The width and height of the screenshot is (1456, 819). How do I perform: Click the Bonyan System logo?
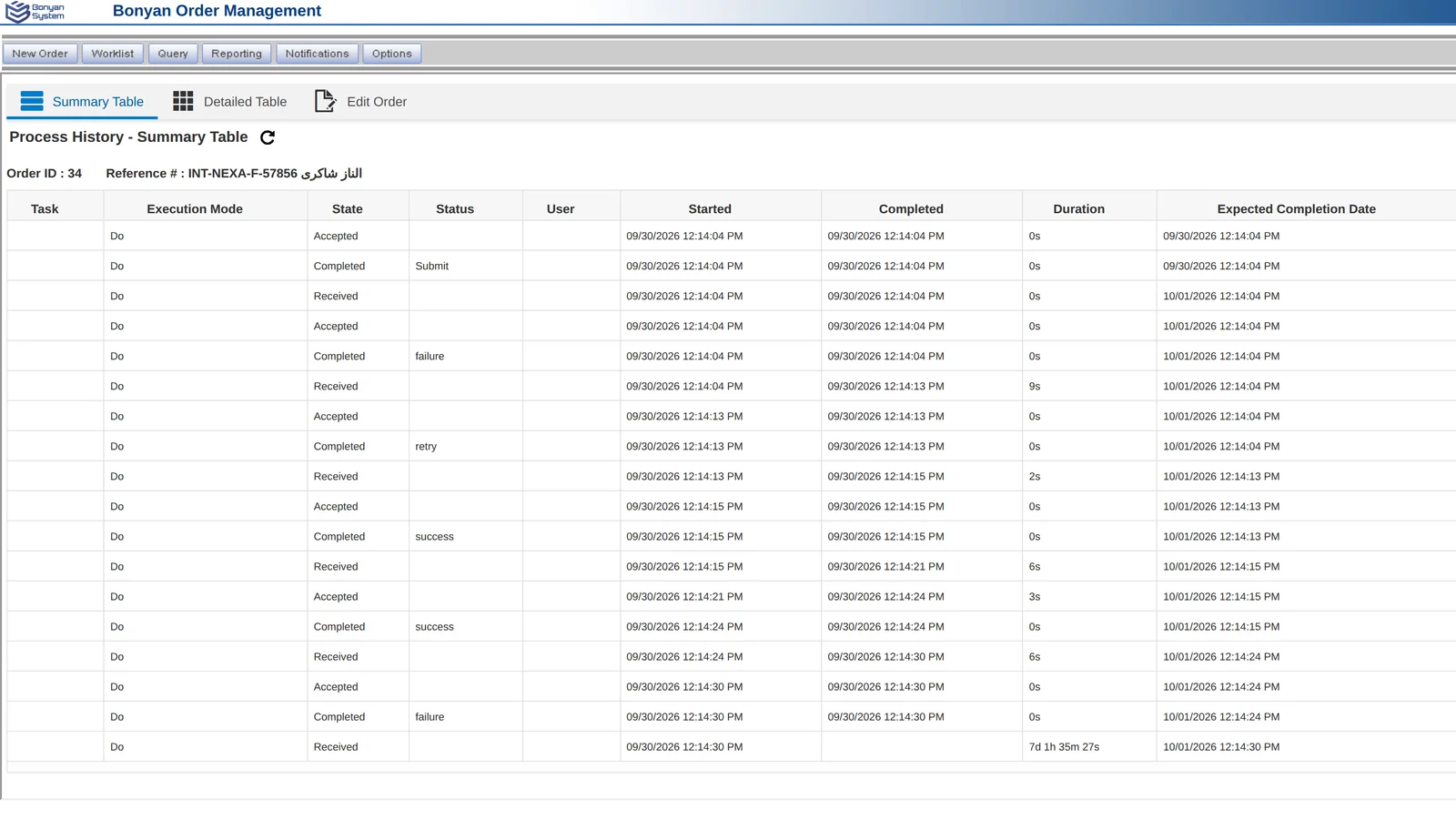(x=35, y=12)
